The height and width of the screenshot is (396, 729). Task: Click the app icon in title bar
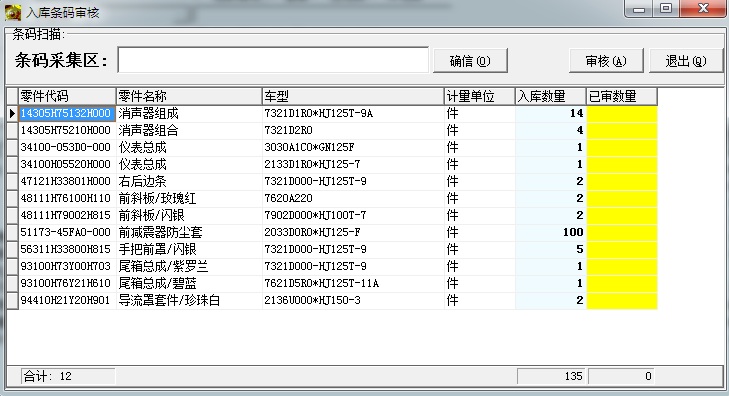pos(13,13)
